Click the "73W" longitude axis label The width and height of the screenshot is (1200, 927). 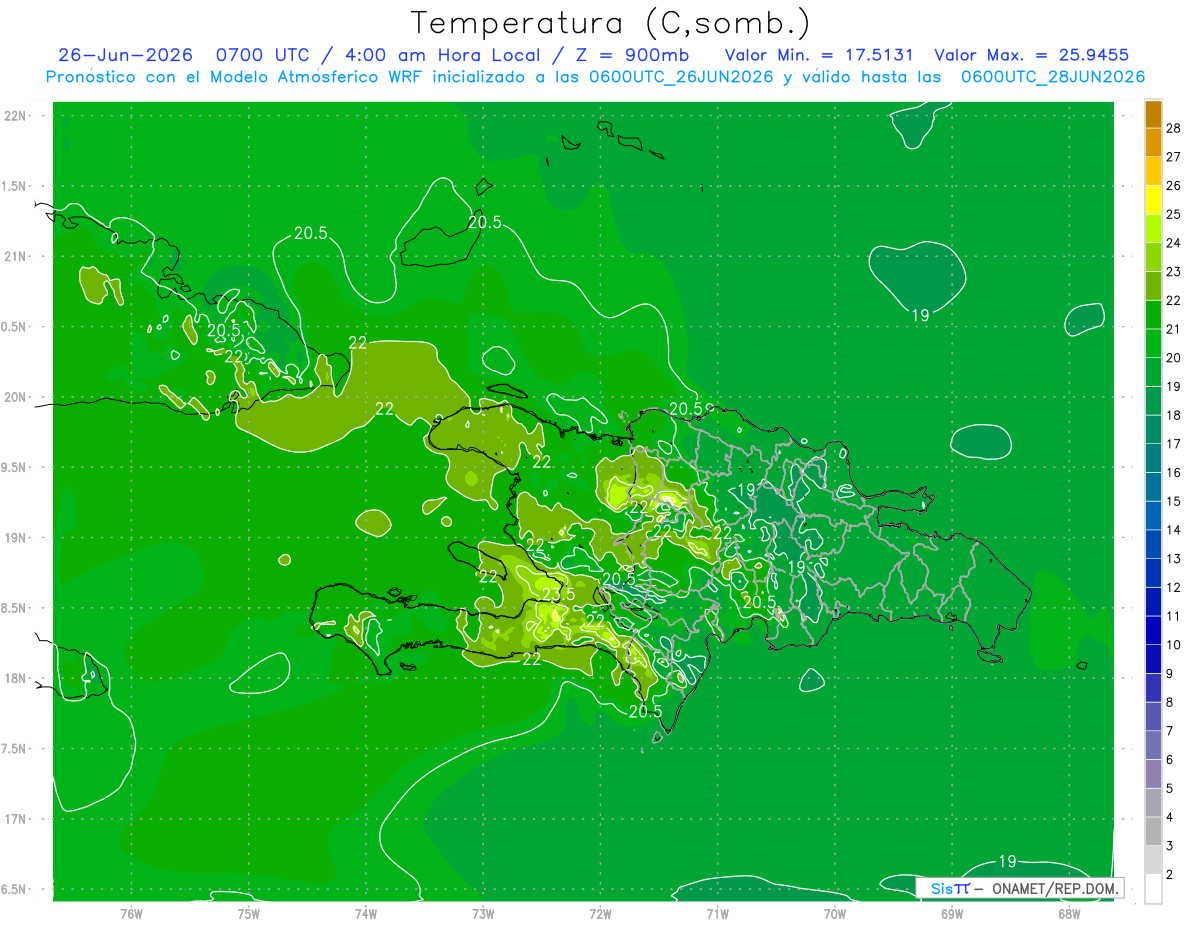tap(483, 913)
